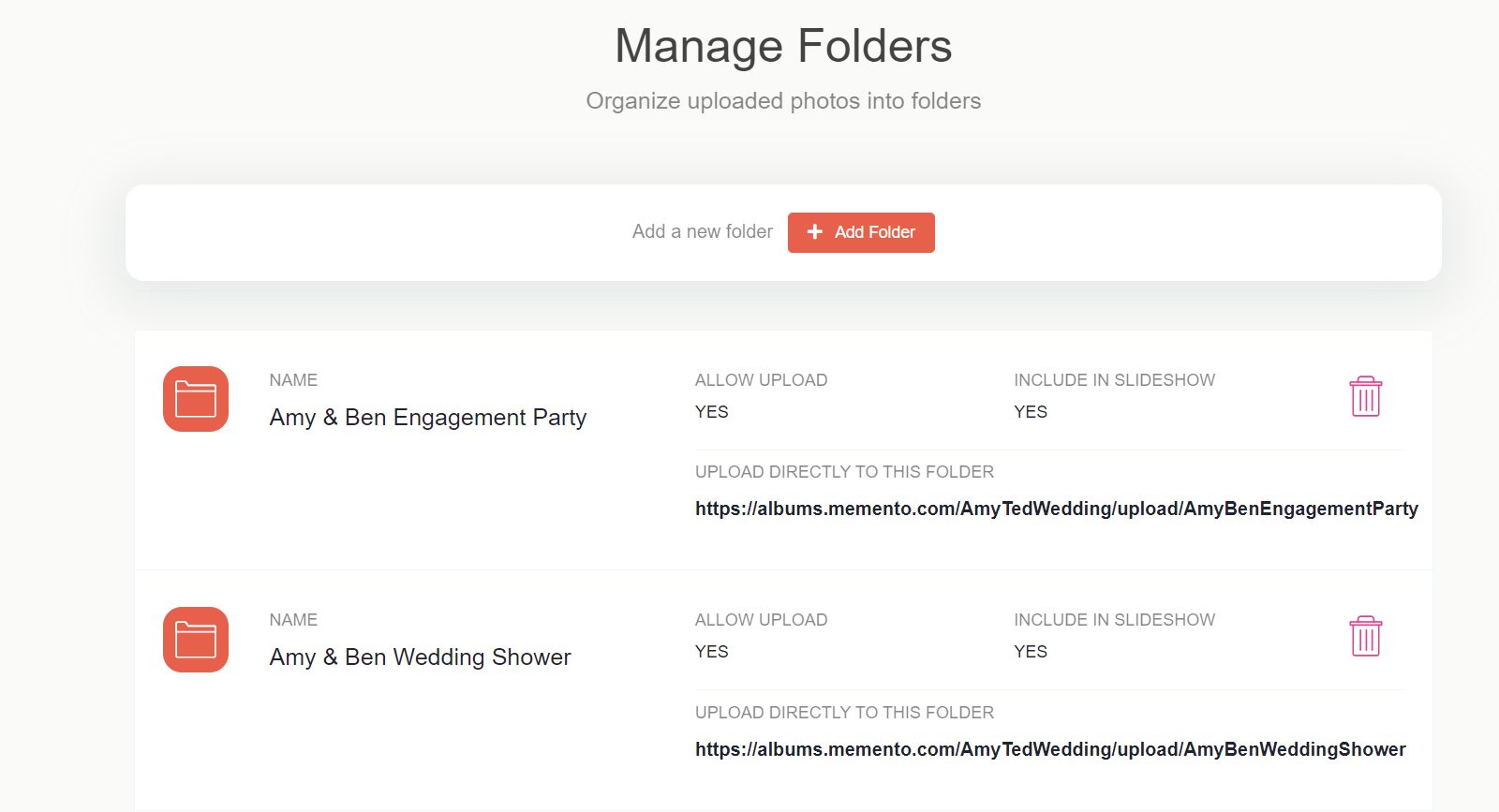
Task: Toggle Include in Slideshow YES for Engagement Party
Action: click(1031, 412)
